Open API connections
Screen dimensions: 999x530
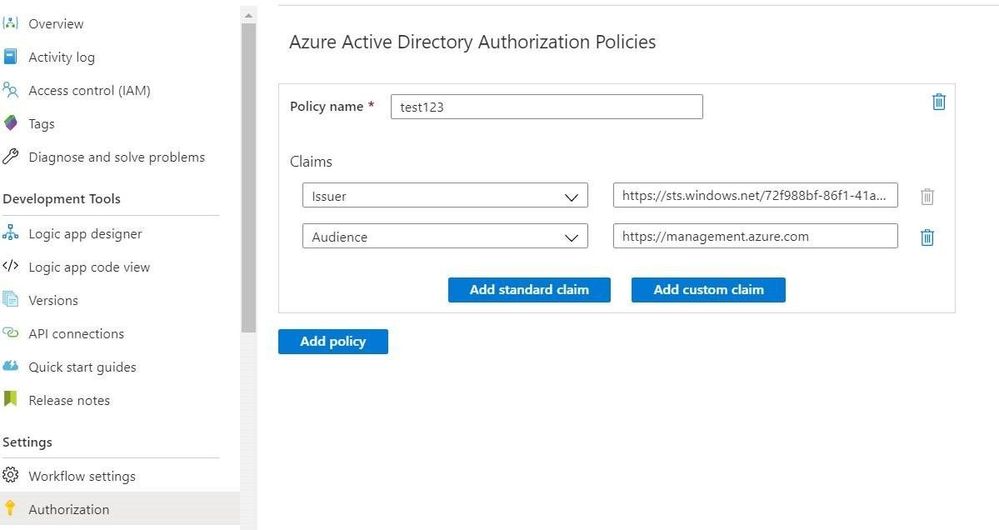tap(76, 334)
